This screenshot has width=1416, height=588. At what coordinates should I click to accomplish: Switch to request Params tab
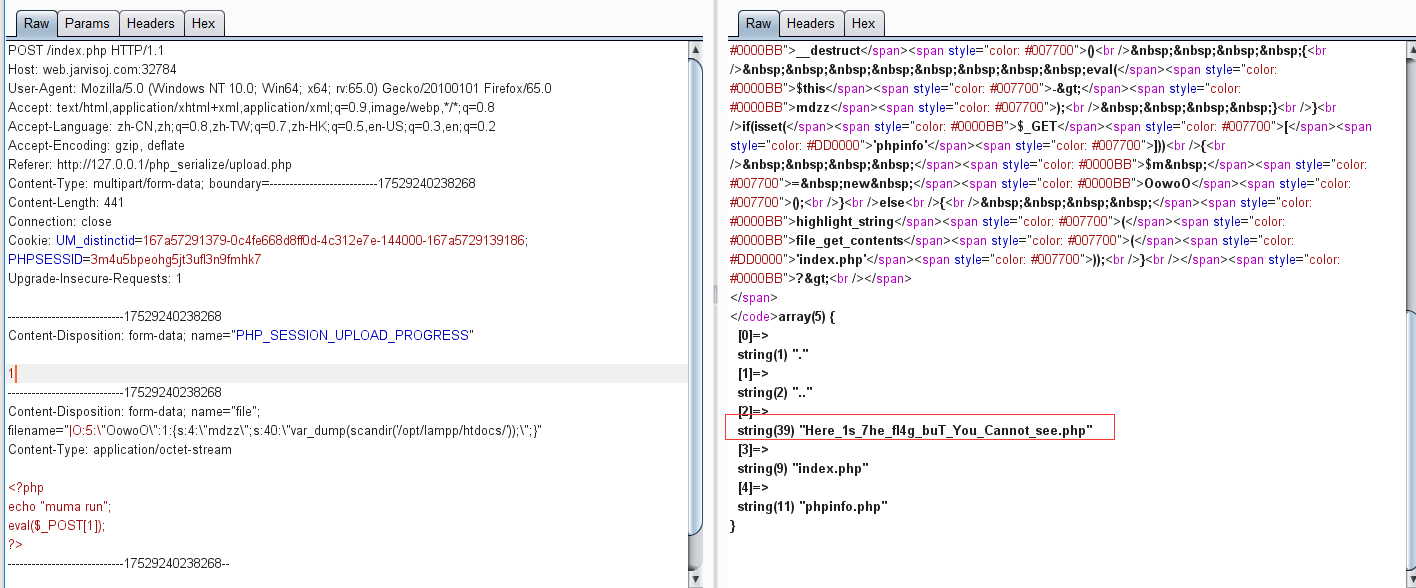click(x=88, y=23)
